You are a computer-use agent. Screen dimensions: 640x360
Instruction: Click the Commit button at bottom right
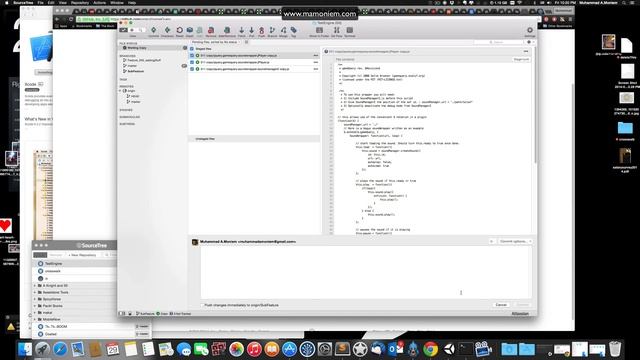pos(522,305)
